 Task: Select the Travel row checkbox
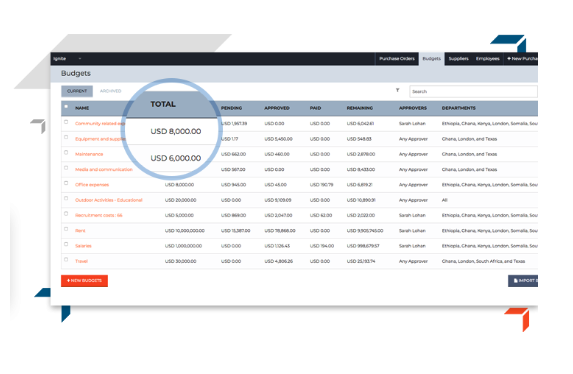tap(66, 260)
